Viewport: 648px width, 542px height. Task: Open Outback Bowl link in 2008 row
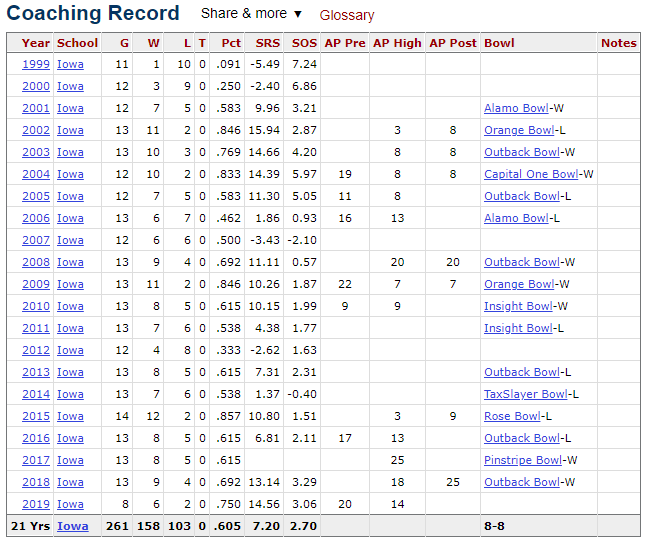pos(522,262)
